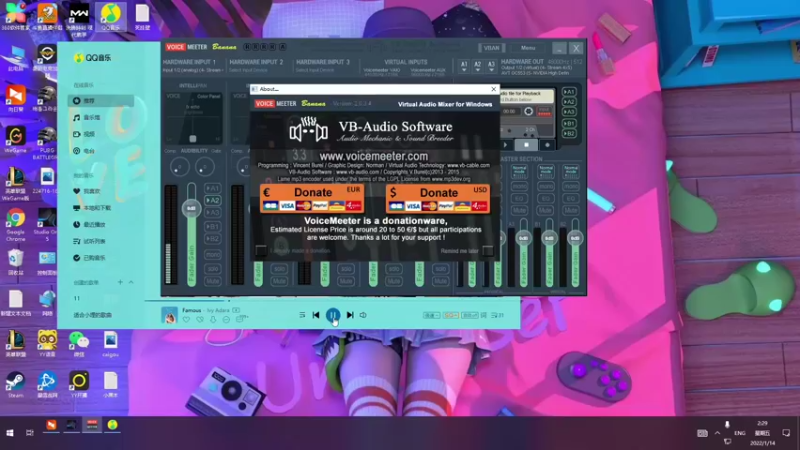Open Google Chrome desktop shortcut
800x450 pixels.
15,225
